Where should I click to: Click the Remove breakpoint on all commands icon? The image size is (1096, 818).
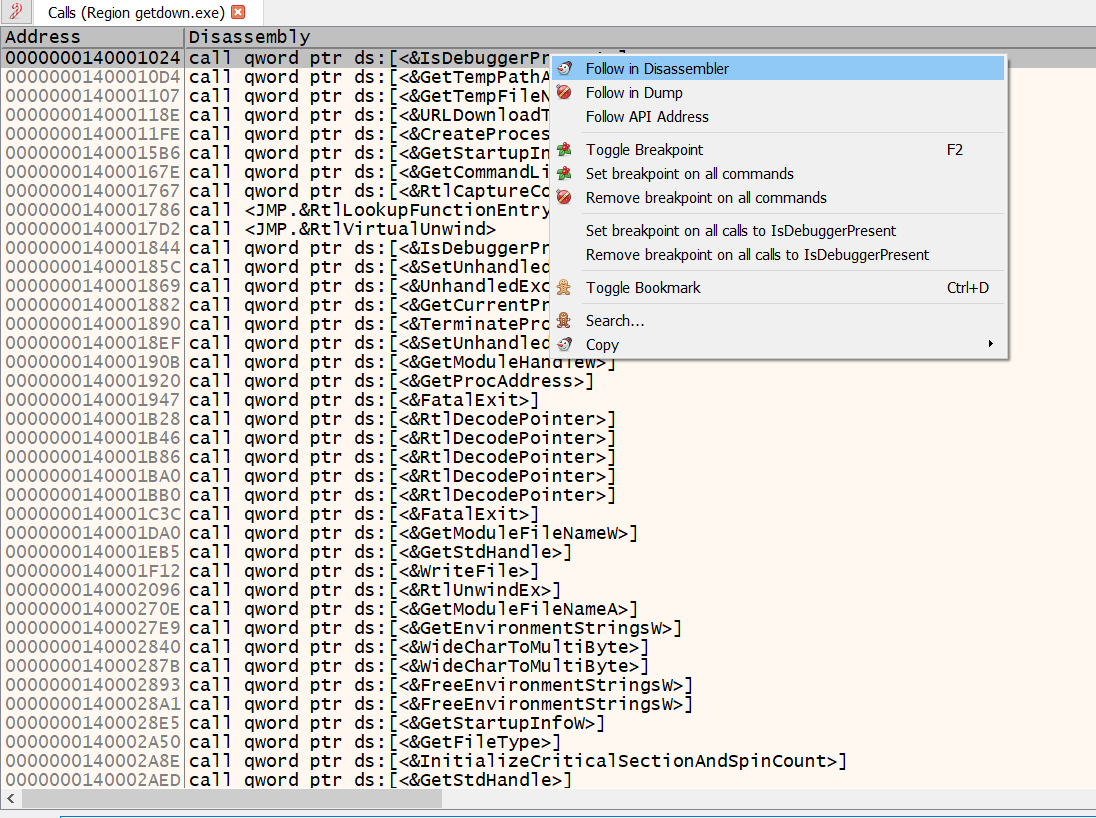[x=565, y=198]
